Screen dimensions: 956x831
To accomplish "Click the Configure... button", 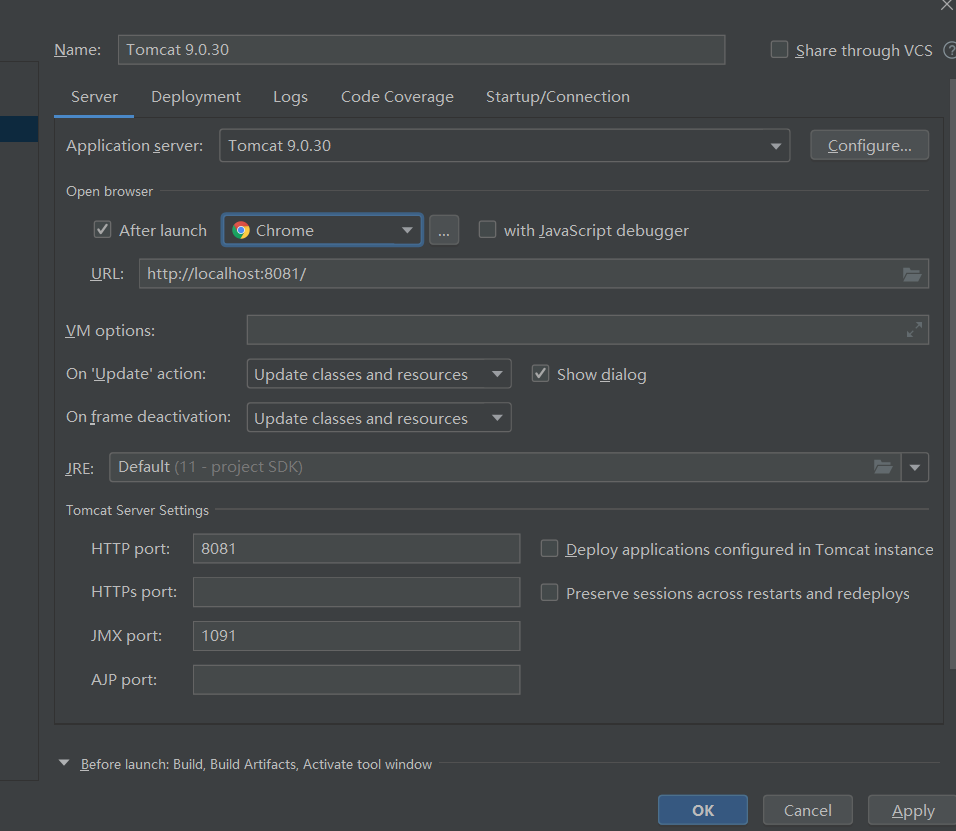I will (x=869, y=146).
